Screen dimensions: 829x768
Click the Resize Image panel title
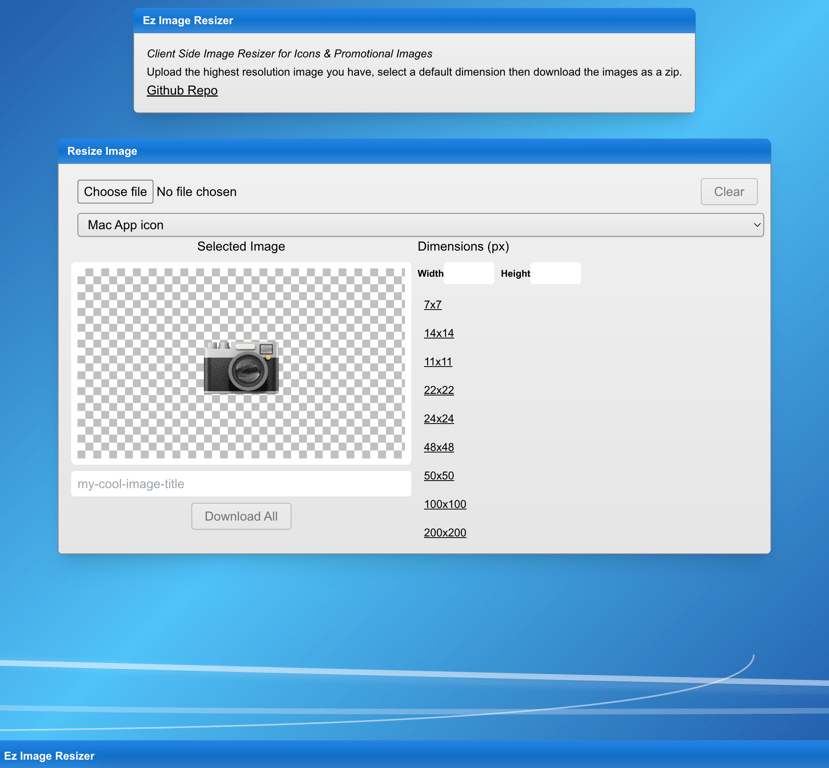point(102,151)
